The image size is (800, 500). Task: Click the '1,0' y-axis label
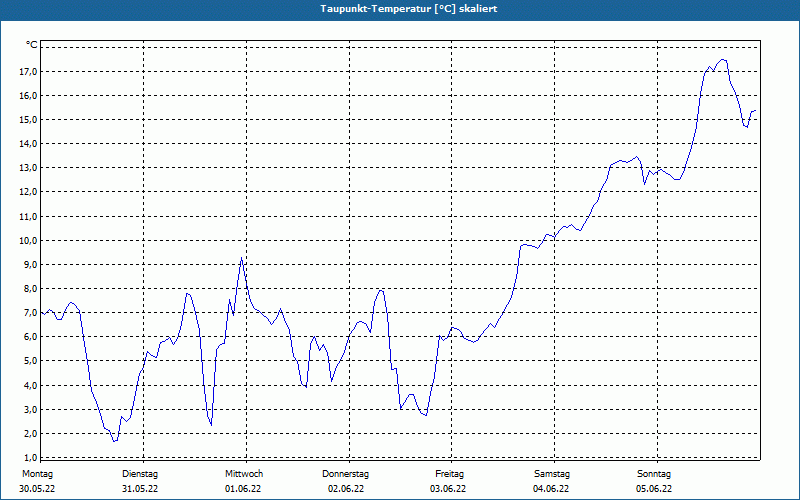pyautogui.click(x=30, y=458)
